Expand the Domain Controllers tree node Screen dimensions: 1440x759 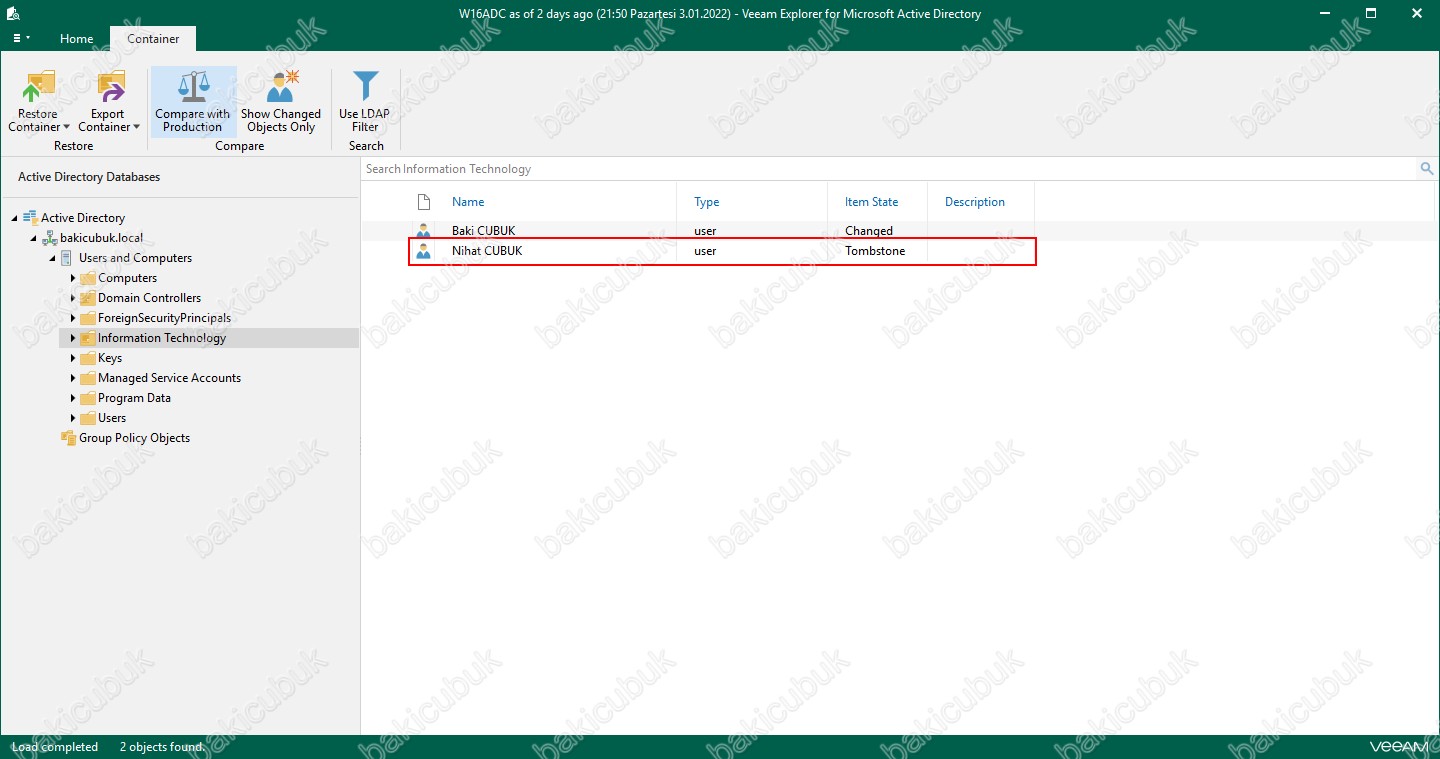click(x=73, y=298)
